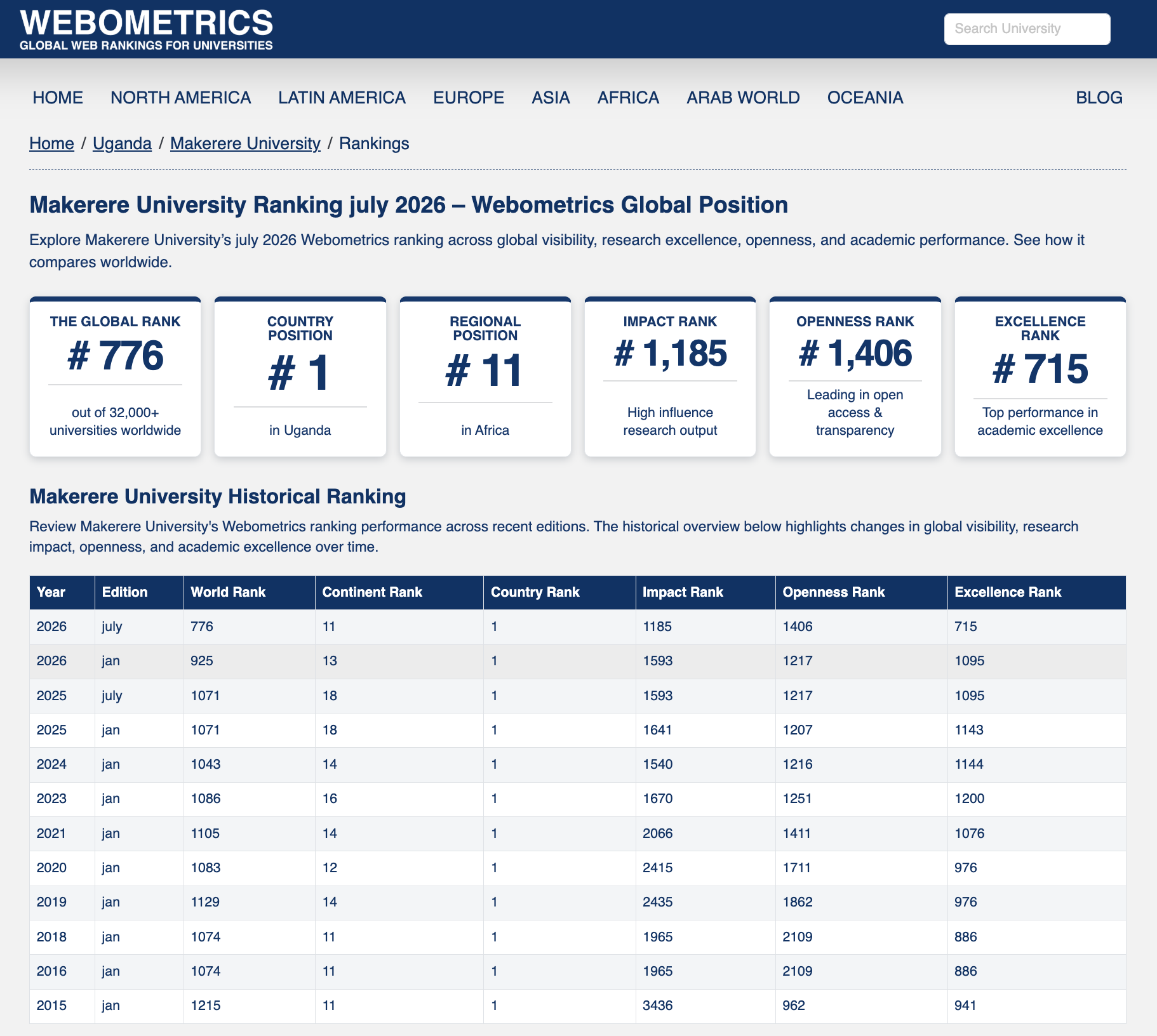This screenshot has width=1157, height=1036.
Task: Focus the Search University field
Action: pyautogui.click(x=1027, y=29)
